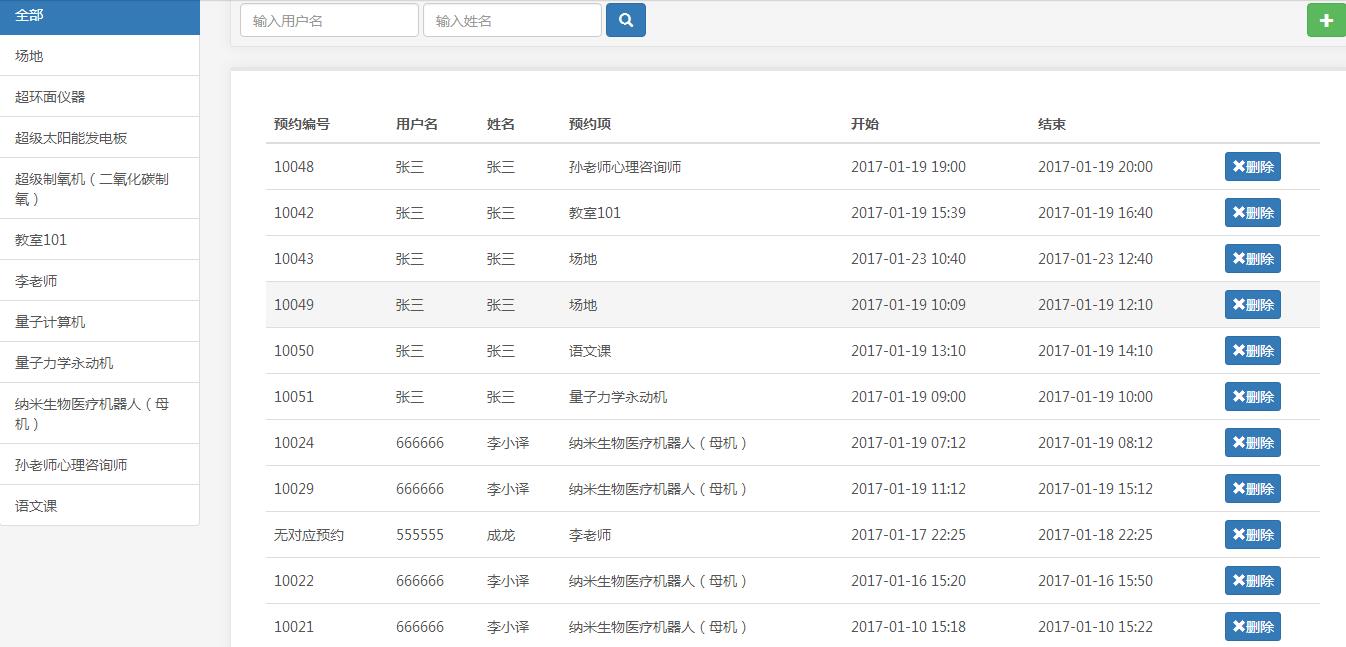Viewport: 1346px width, 647px height.
Task: Click the reservation number 10048 cell
Action: [294, 167]
